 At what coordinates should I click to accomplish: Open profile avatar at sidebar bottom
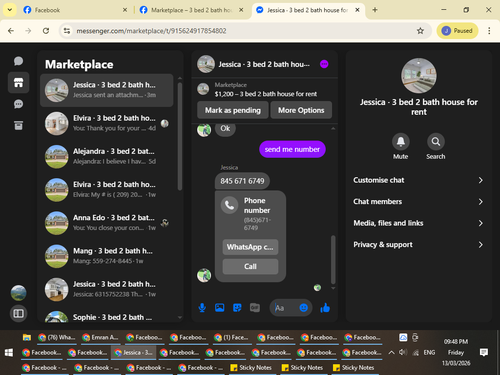click(x=18, y=293)
